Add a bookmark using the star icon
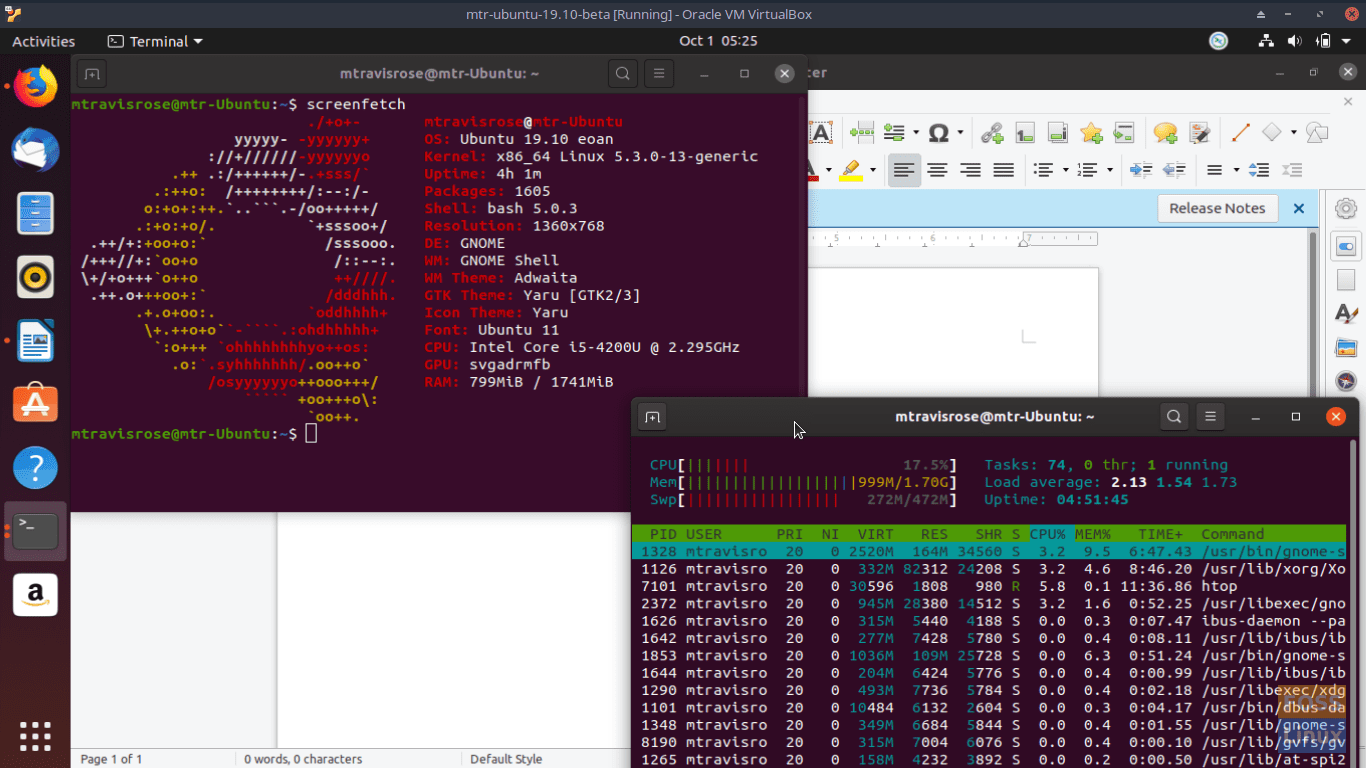 click(x=1091, y=132)
